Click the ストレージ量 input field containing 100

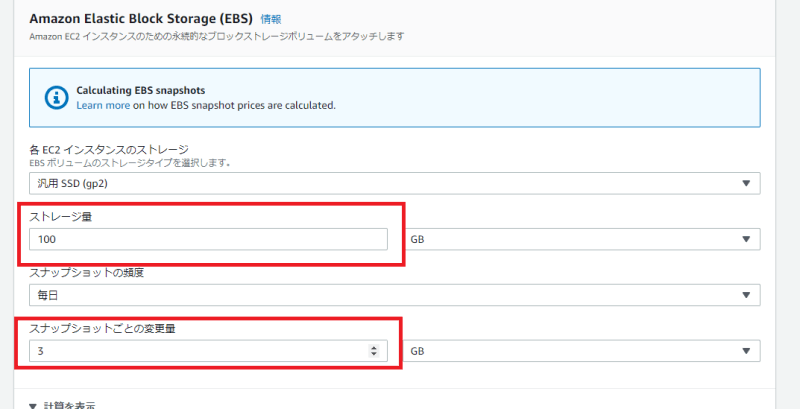208,239
